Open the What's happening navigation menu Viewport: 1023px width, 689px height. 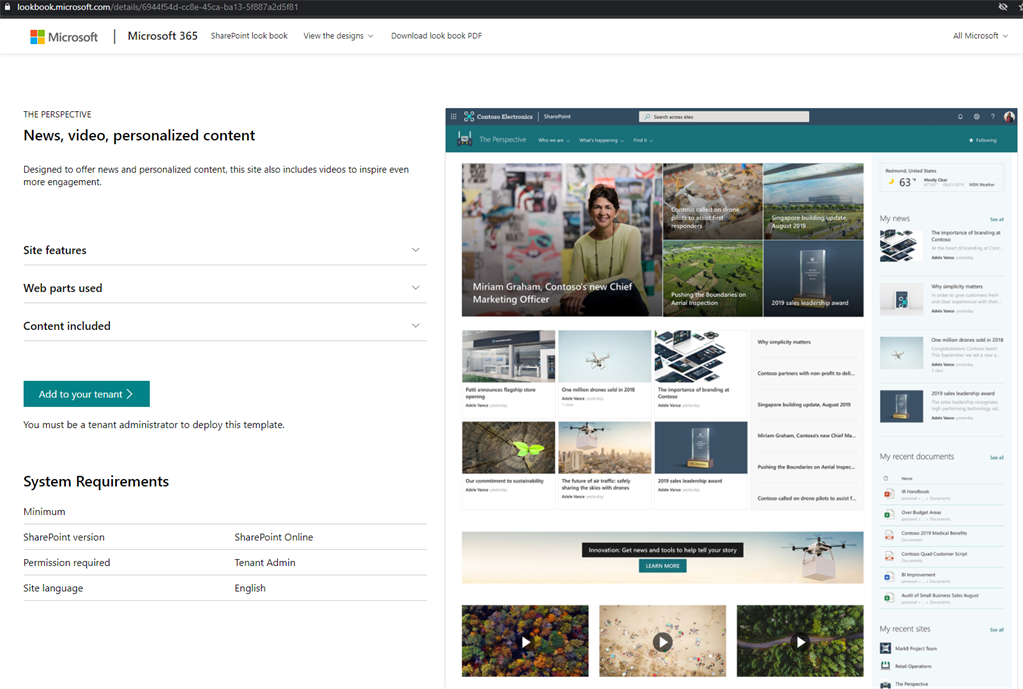(600, 140)
